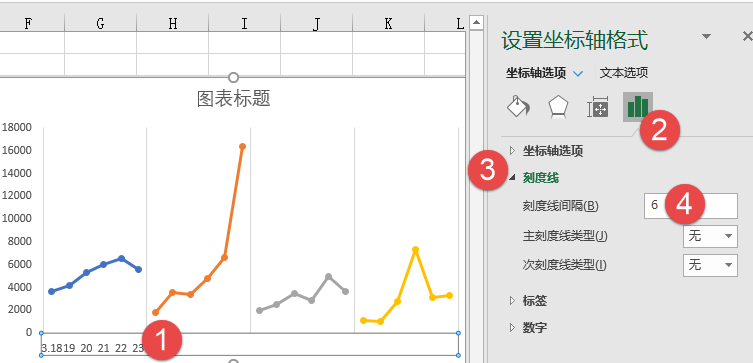Open the task pane options dropdown arrow
The height and width of the screenshot is (363, 753).
click(x=706, y=36)
